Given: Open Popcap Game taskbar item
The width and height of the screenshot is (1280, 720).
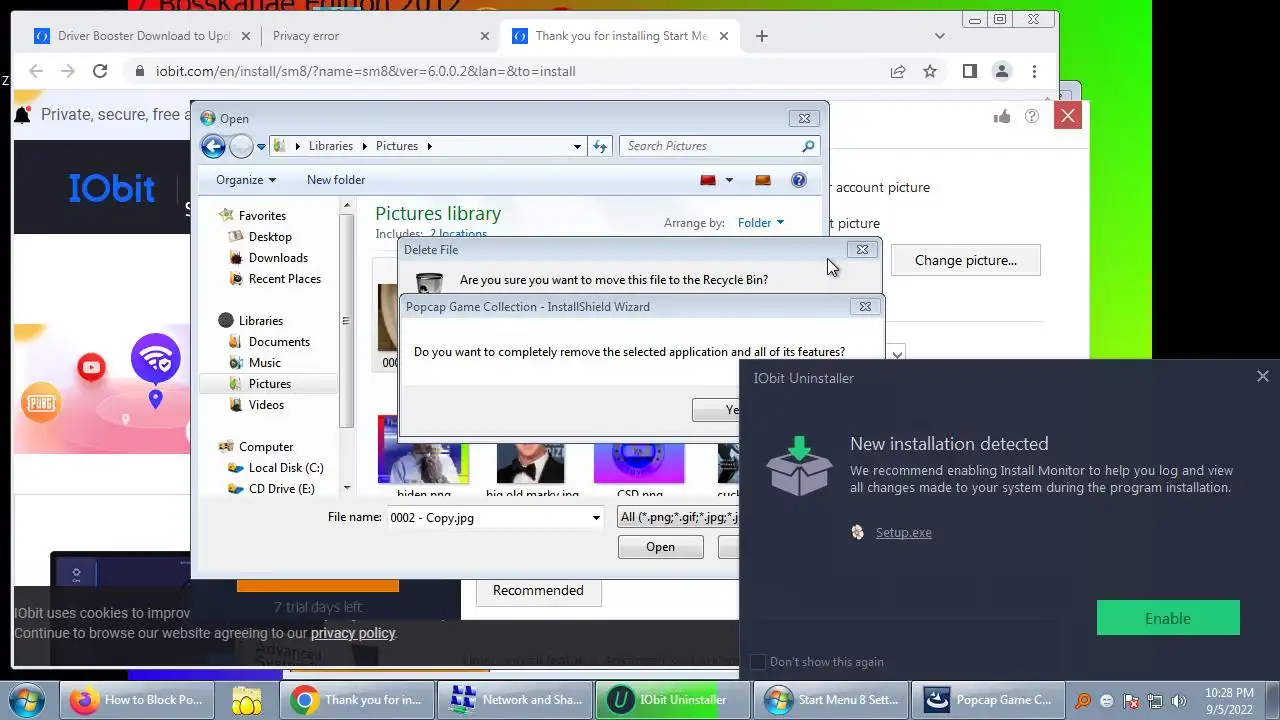Looking at the screenshot, I should click(990, 700).
